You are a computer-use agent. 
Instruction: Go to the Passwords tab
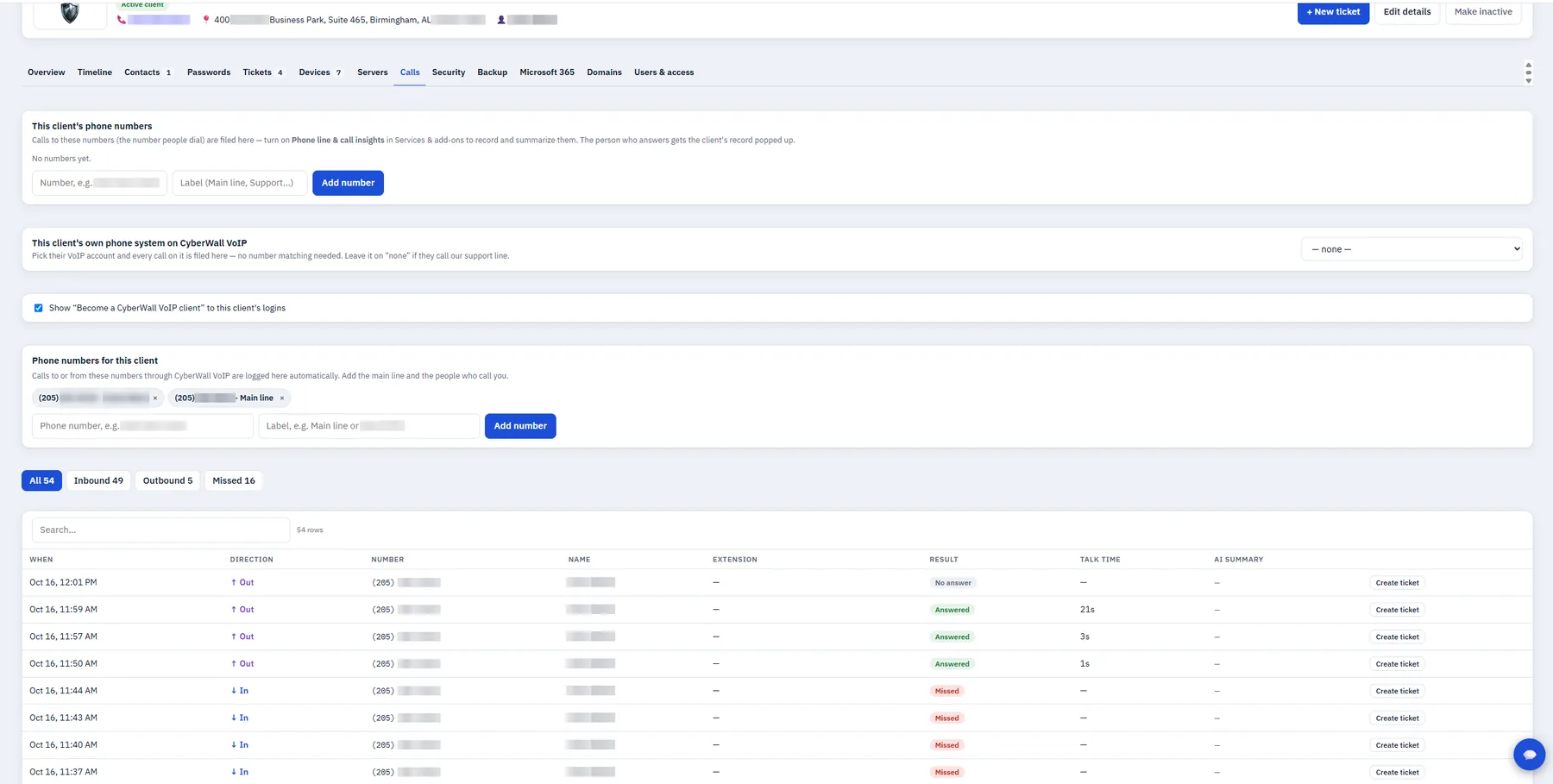coord(209,72)
